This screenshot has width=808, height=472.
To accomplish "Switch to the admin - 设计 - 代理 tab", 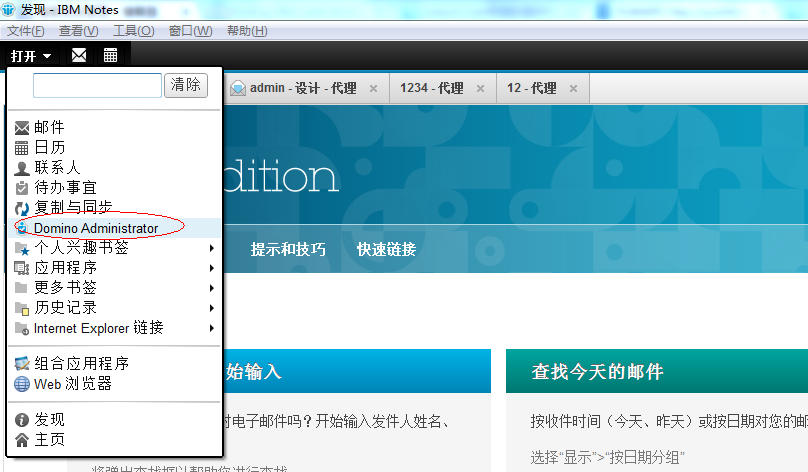I will [x=306, y=89].
